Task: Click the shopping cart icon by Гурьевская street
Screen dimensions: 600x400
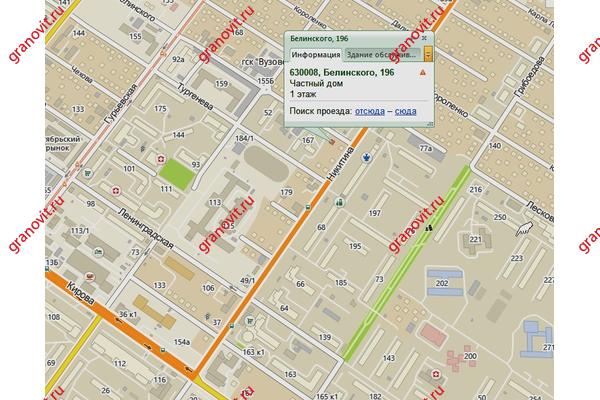Action: 88,173
